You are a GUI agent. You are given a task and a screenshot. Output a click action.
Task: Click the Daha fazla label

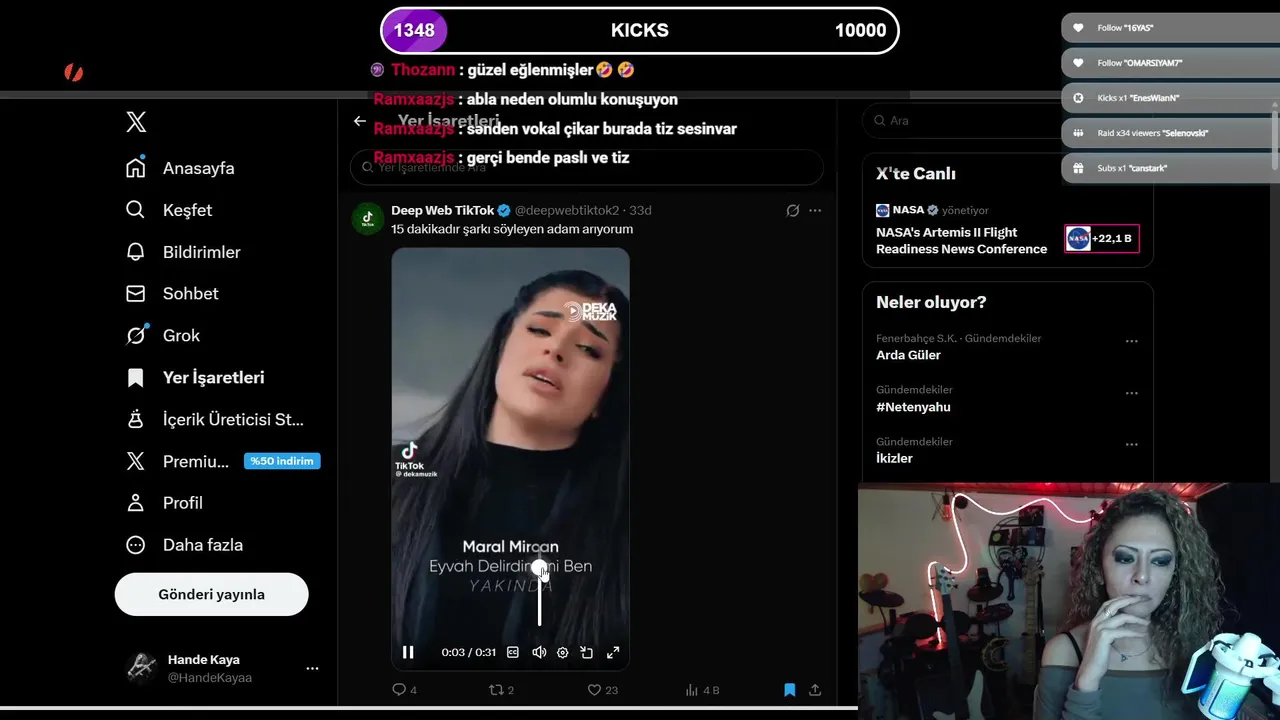click(203, 545)
